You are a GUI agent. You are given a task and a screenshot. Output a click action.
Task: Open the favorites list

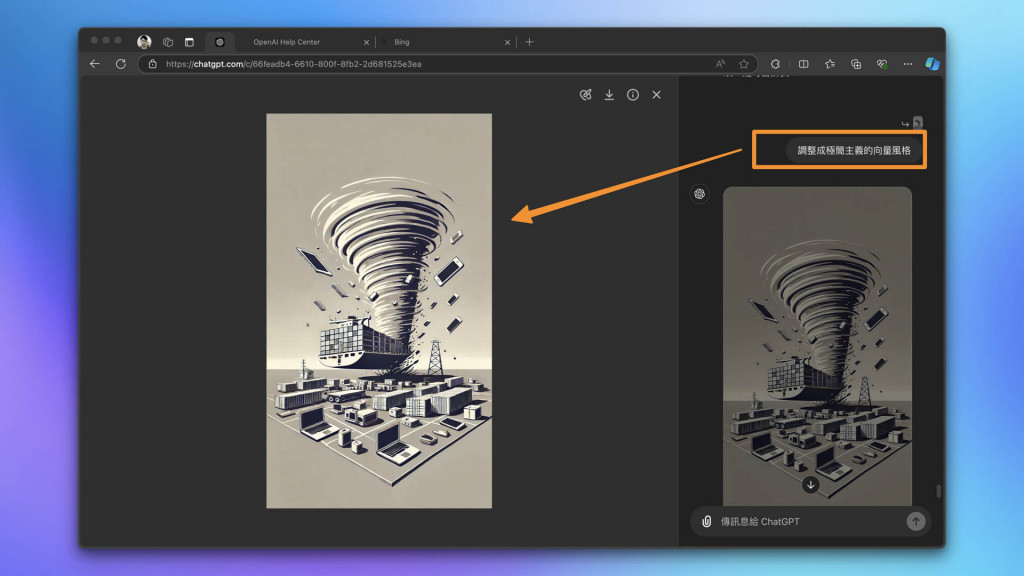point(829,64)
